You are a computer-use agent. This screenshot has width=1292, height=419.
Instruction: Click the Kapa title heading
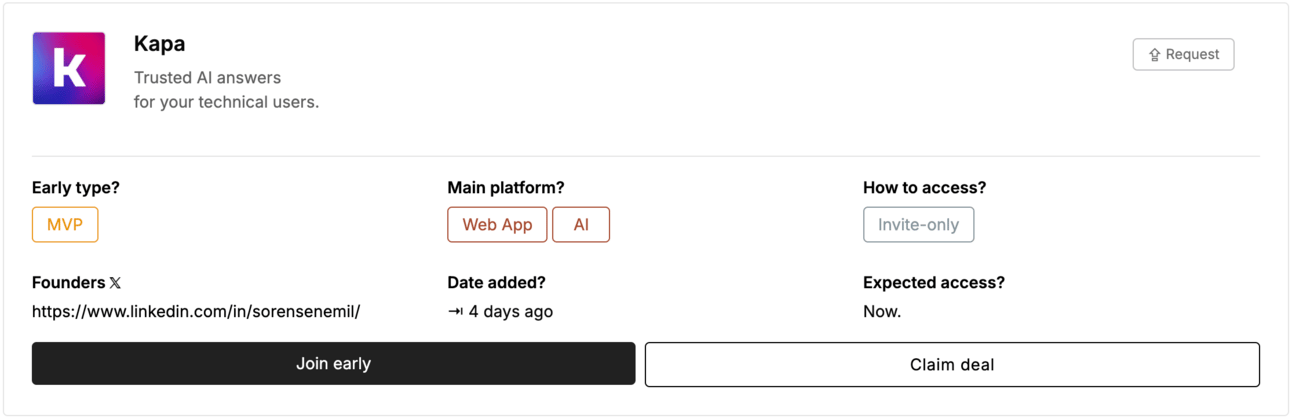[x=159, y=44]
